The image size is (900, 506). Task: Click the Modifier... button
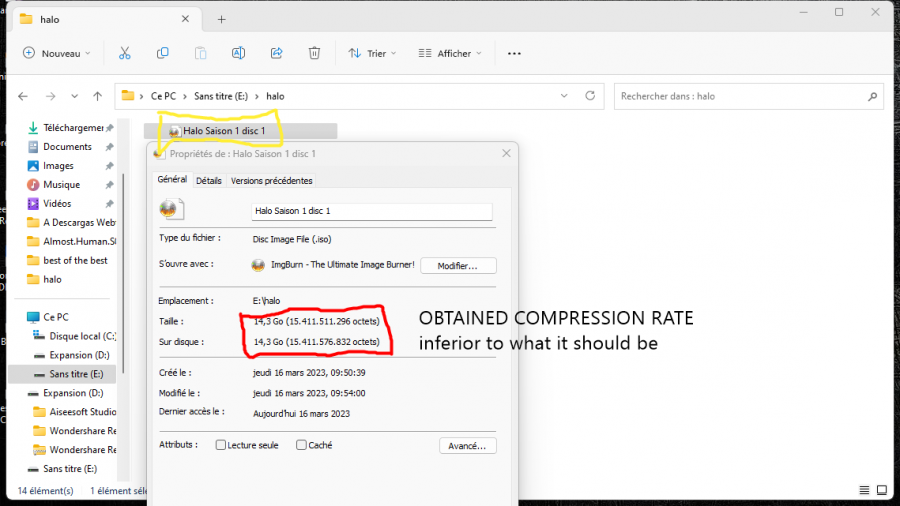coord(458,265)
